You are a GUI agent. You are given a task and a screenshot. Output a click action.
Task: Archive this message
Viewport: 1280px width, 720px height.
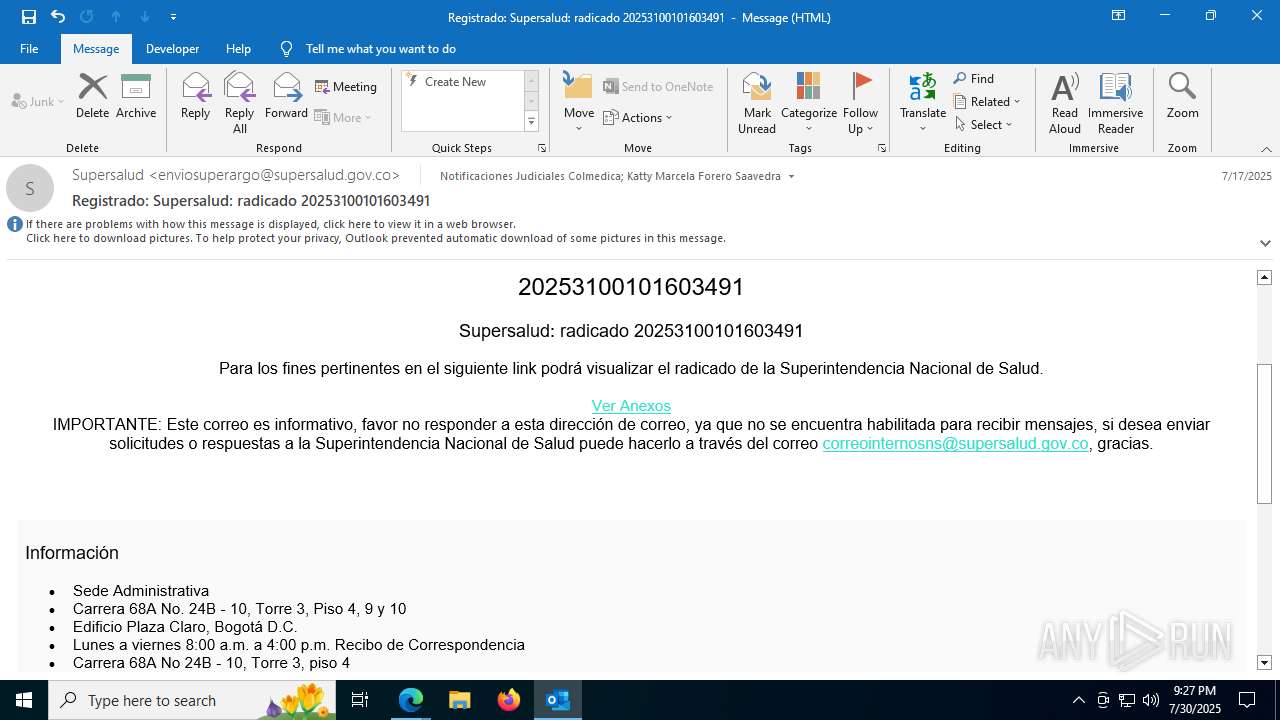click(136, 97)
